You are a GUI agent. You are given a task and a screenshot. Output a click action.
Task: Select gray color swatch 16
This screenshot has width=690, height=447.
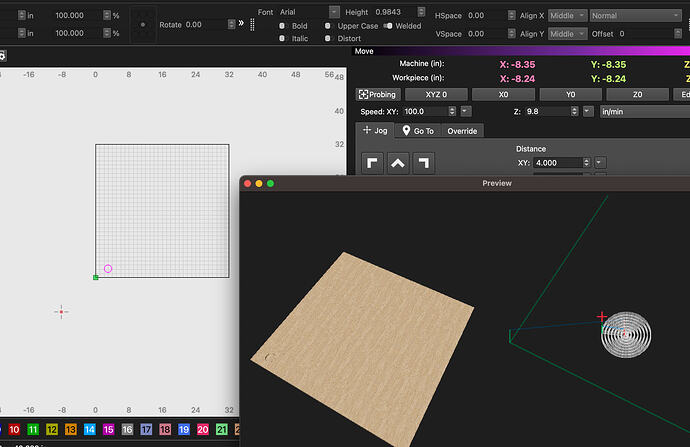pos(128,429)
